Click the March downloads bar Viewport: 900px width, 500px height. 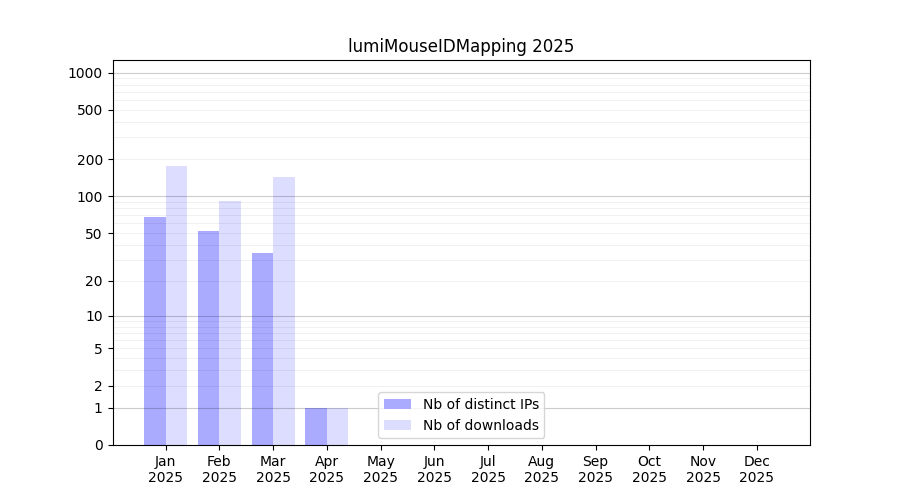284,311
